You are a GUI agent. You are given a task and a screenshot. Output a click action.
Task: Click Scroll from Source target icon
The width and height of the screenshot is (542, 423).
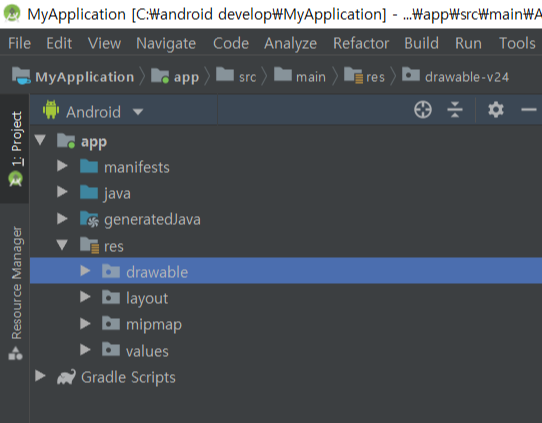(x=423, y=110)
